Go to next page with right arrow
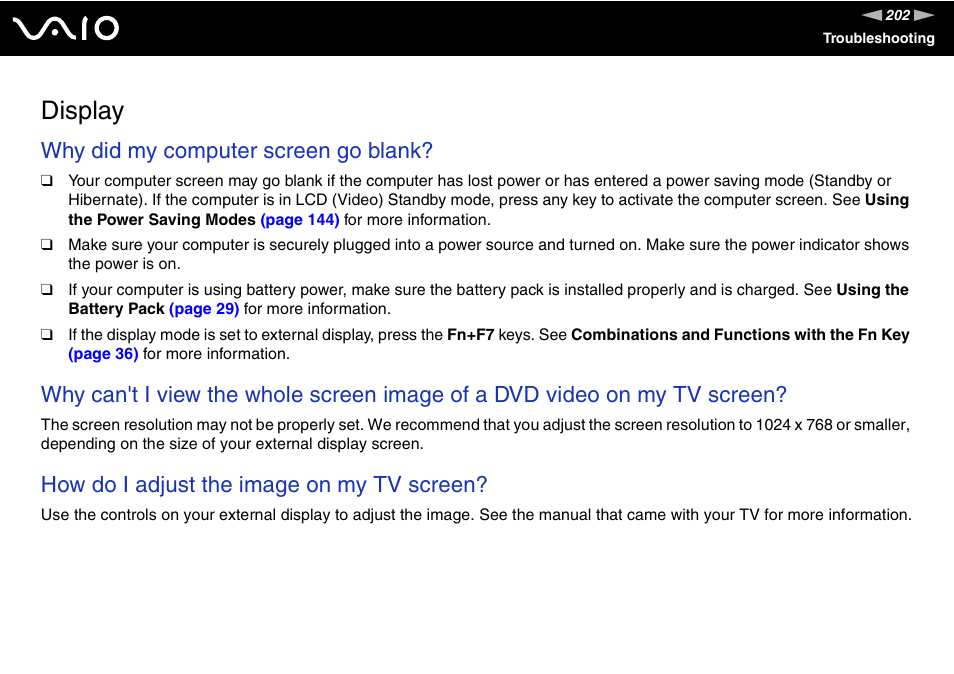The width and height of the screenshot is (954, 674). (924, 15)
